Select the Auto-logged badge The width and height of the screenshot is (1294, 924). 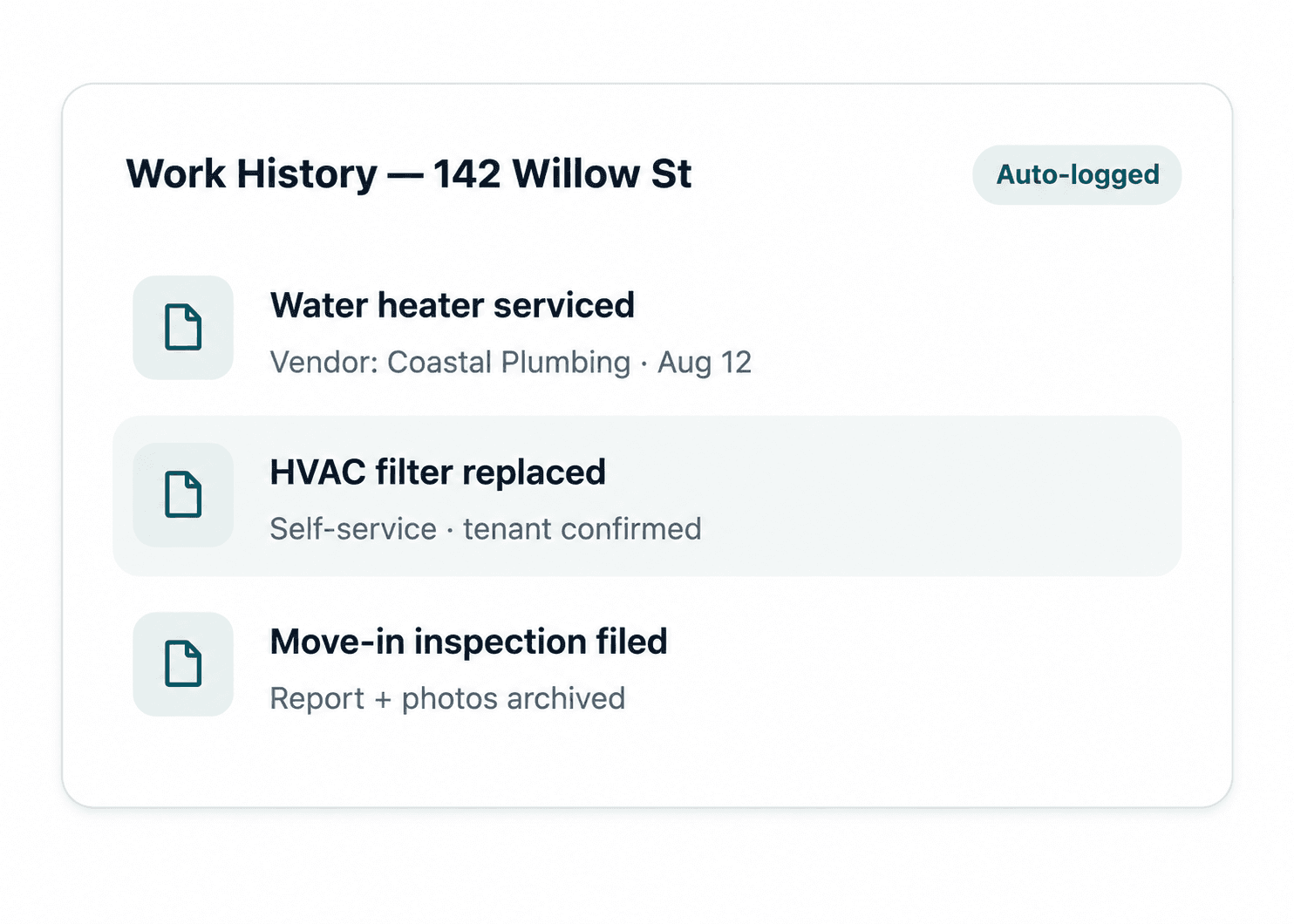click(1077, 175)
